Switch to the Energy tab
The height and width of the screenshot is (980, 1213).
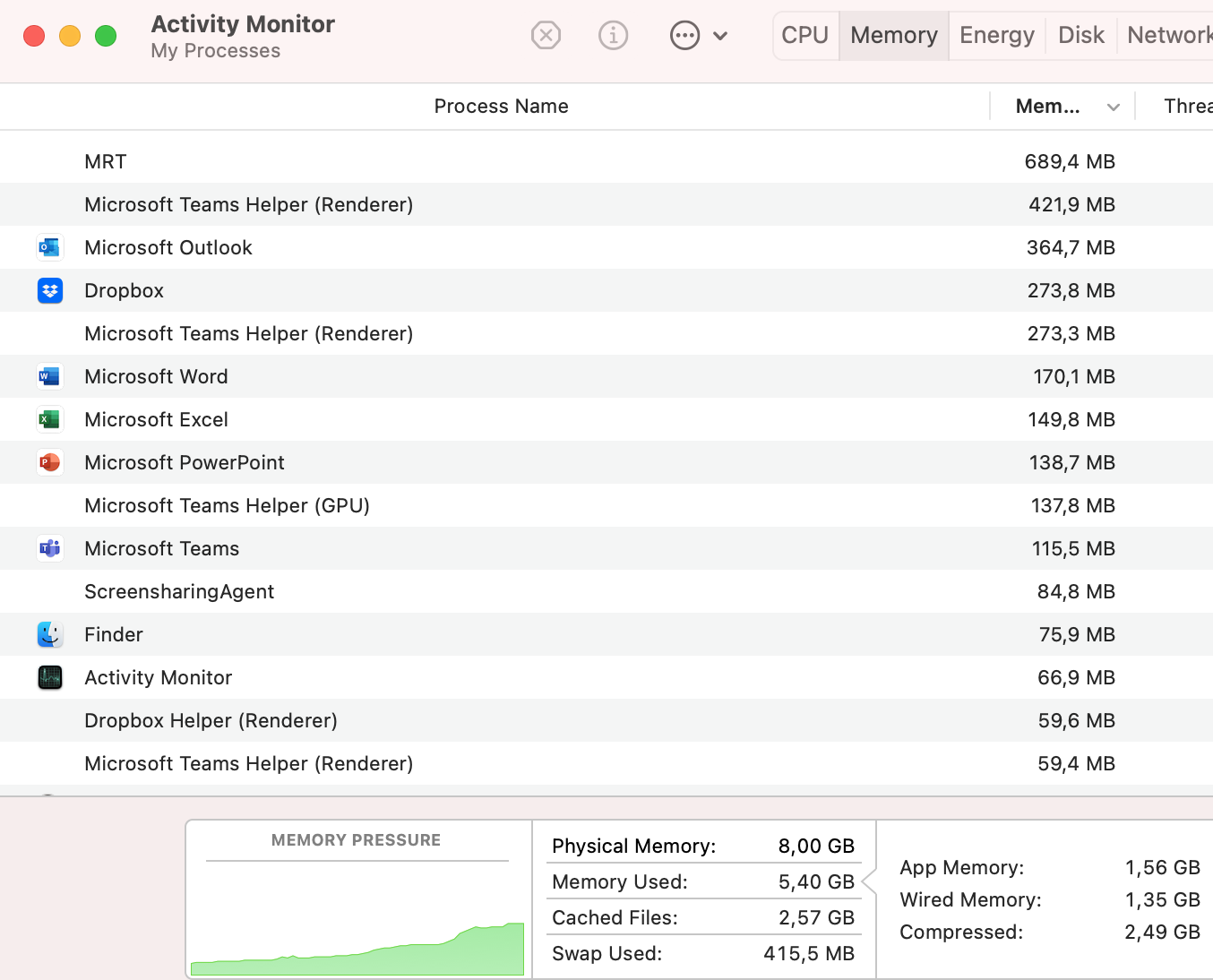click(997, 36)
